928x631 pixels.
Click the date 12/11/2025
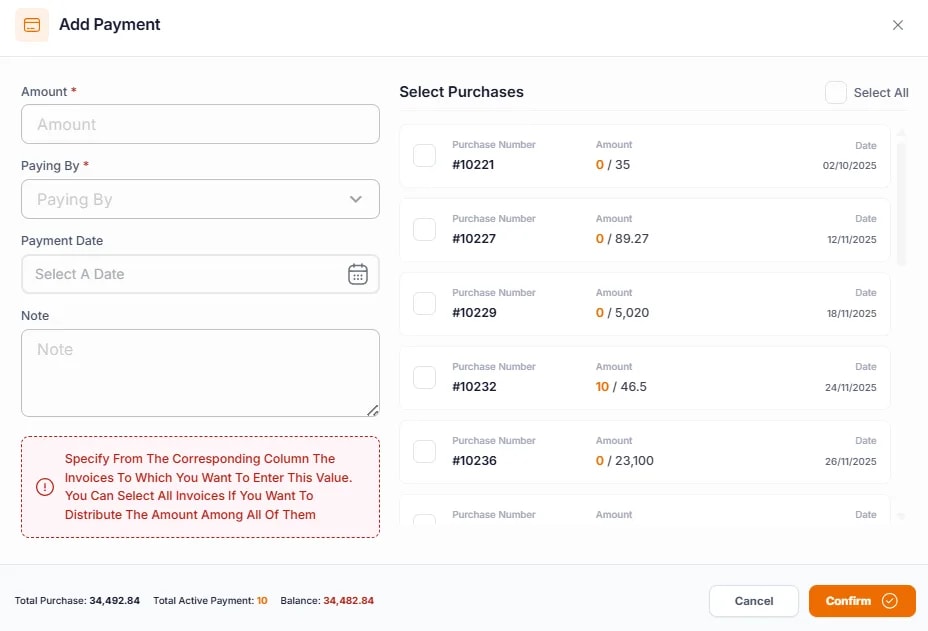[x=852, y=240]
